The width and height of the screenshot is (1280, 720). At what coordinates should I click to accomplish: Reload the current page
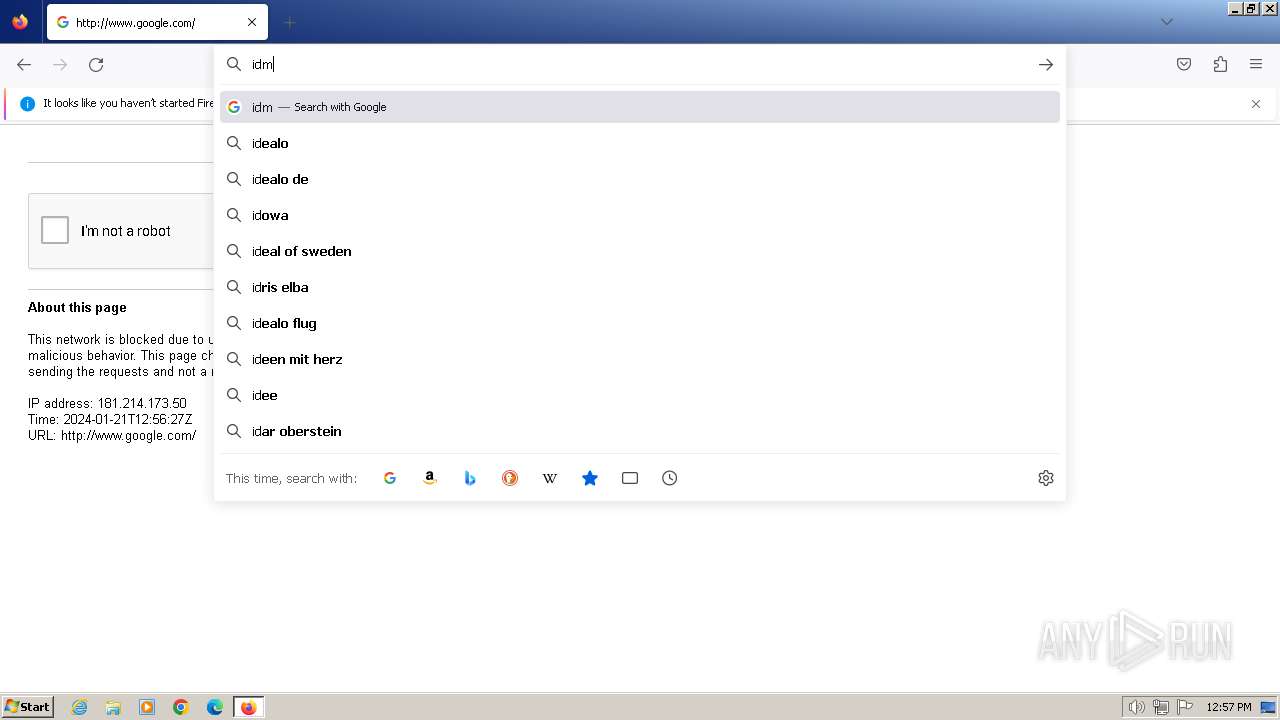point(96,65)
